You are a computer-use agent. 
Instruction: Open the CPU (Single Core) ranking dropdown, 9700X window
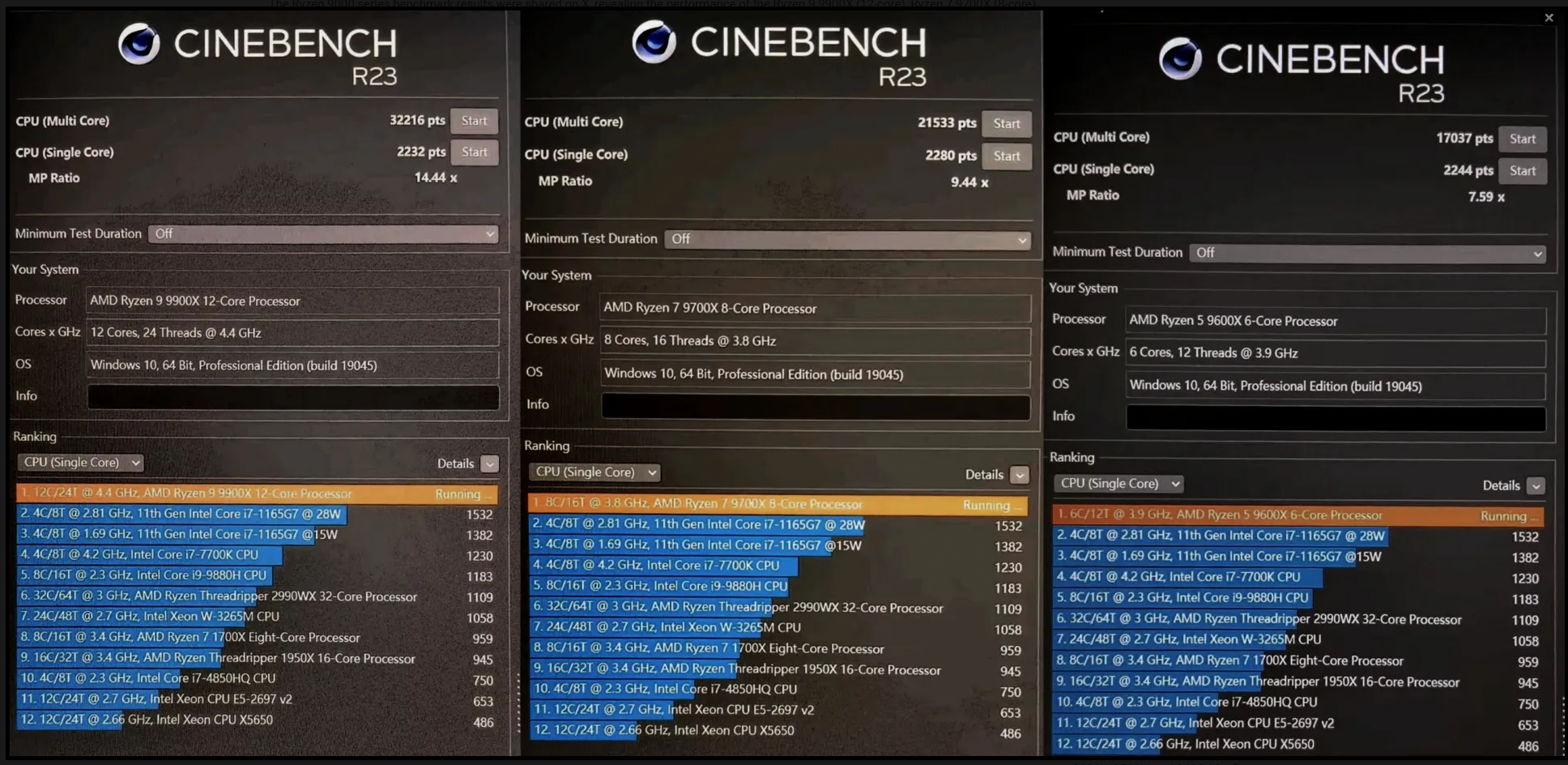click(x=594, y=472)
